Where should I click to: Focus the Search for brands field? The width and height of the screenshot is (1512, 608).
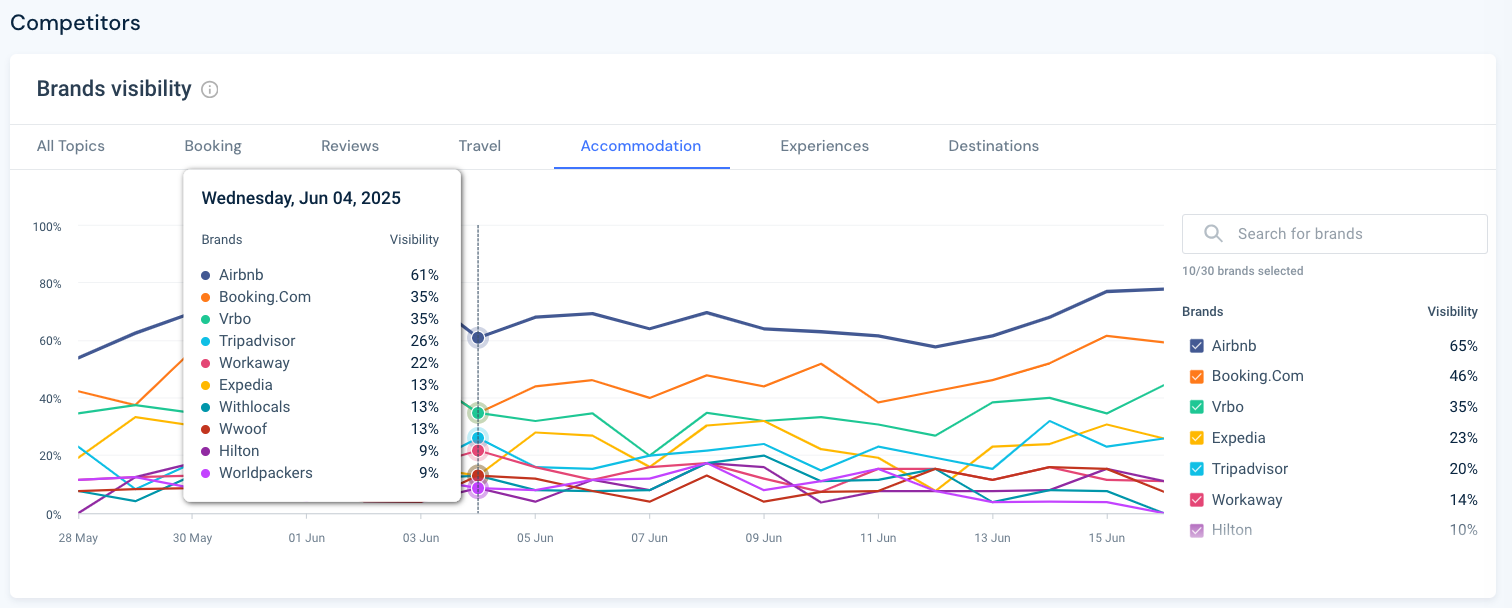(1335, 234)
